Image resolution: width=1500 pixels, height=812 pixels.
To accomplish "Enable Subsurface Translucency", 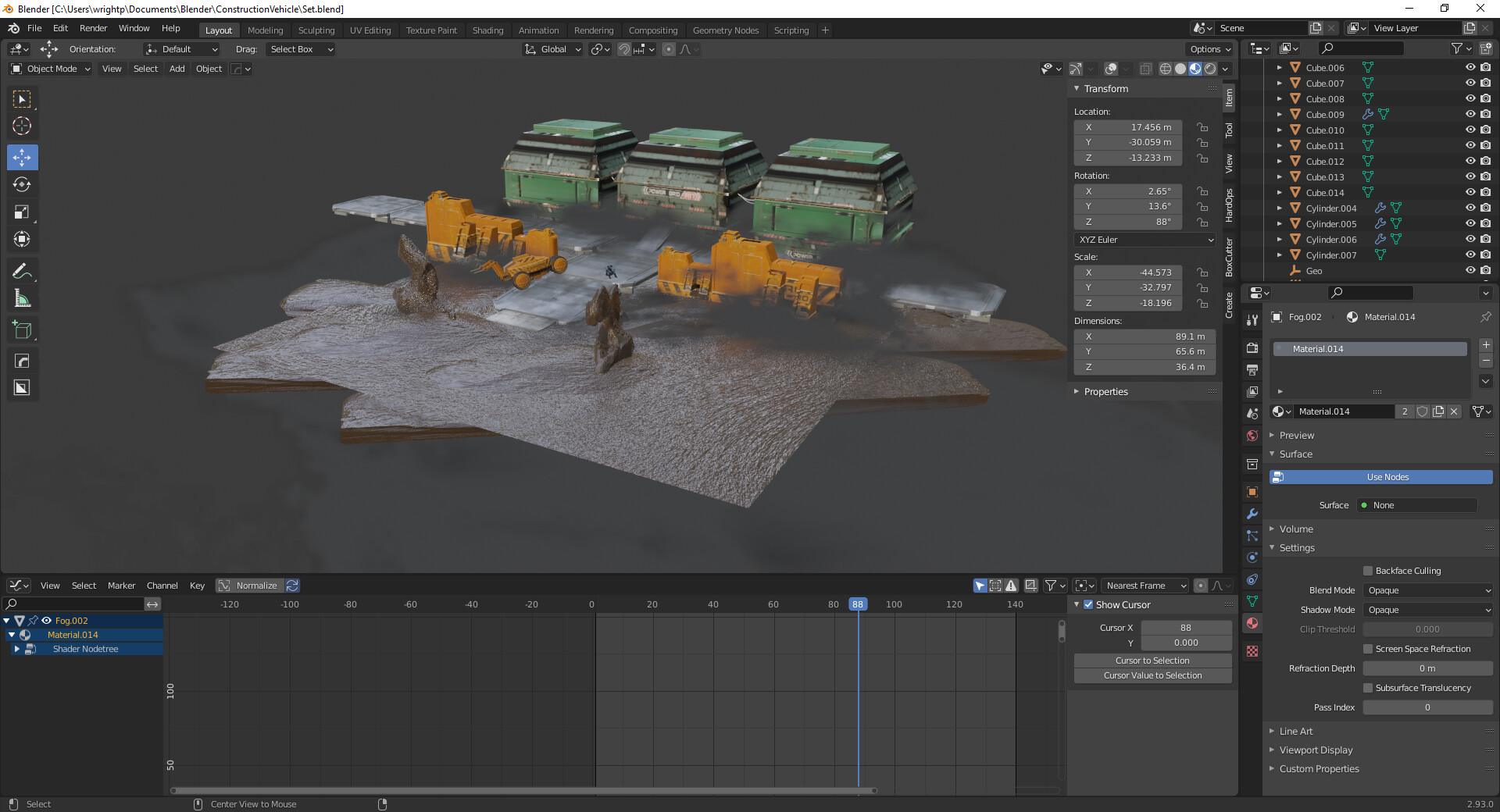I will [x=1368, y=688].
